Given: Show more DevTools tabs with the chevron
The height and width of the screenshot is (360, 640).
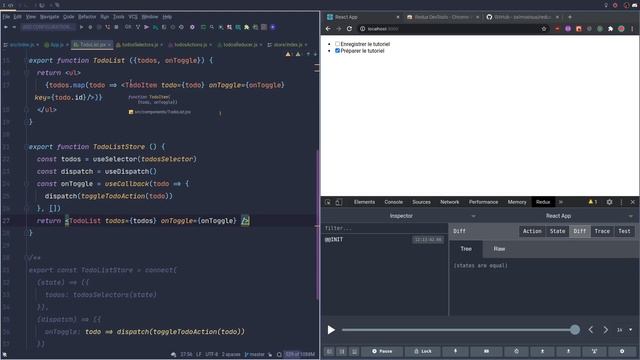Looking at the screenshot, I should tap(561, 202).
